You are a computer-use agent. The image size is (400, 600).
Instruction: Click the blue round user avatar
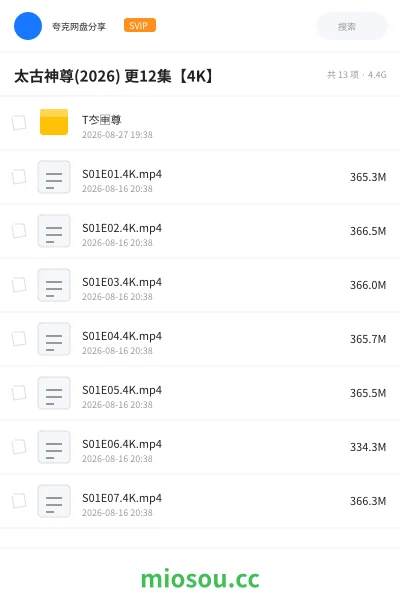coord(28,26)
